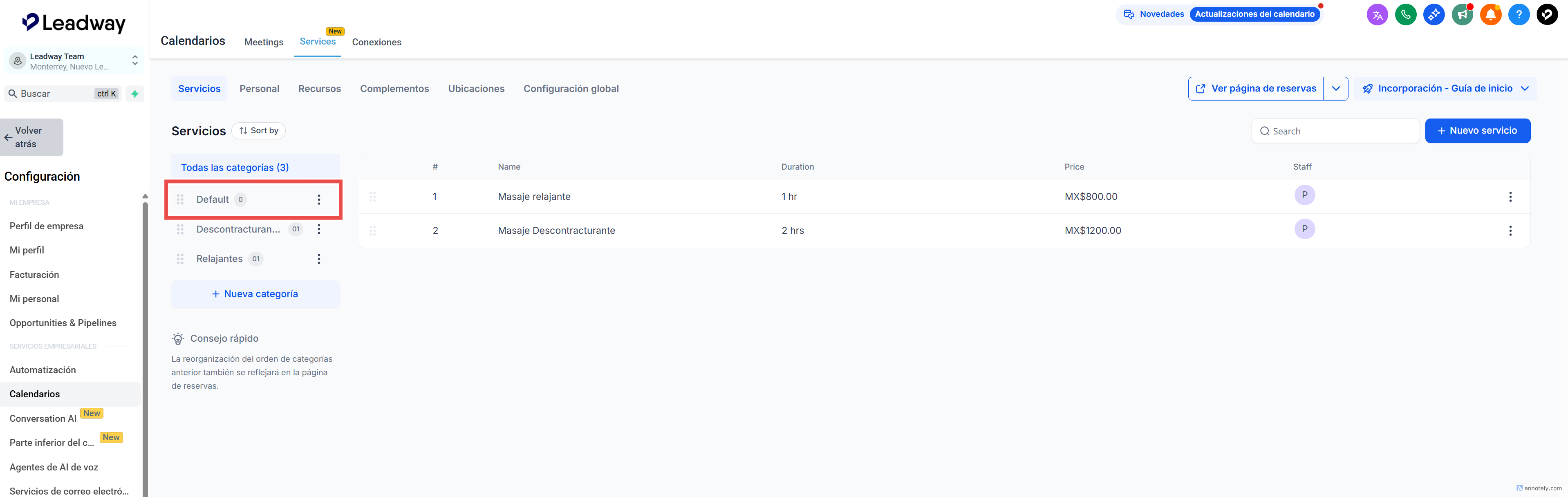The width and height of the screenshot is (1568, 497).
Task: Click the blue AI sparkle icon
Action: (1434, 15)
